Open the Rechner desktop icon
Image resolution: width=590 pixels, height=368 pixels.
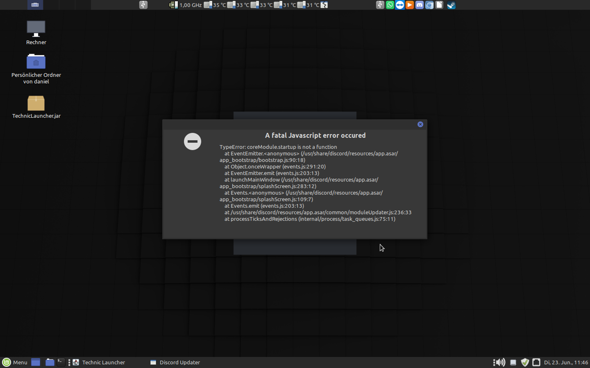[x=36, y=33]
